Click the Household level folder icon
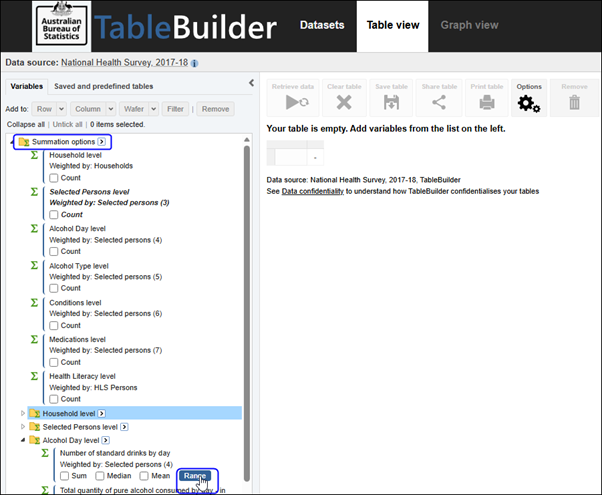The image size is (602, 495). (35, 414)
